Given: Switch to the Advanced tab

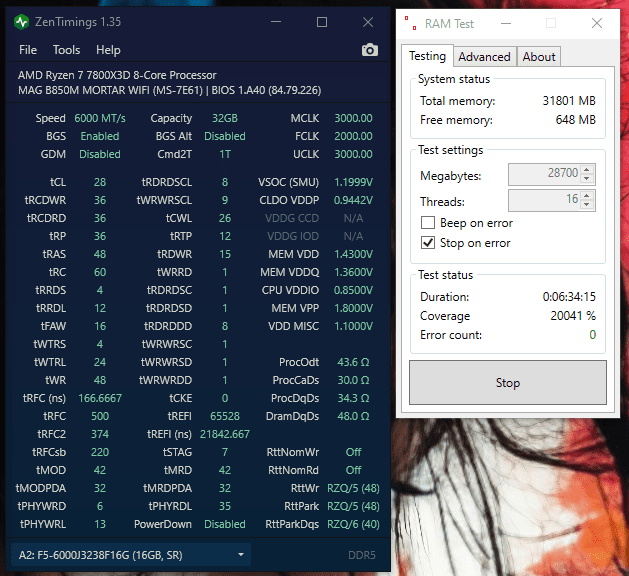Looking at the screenshot, I should (485, 57).
